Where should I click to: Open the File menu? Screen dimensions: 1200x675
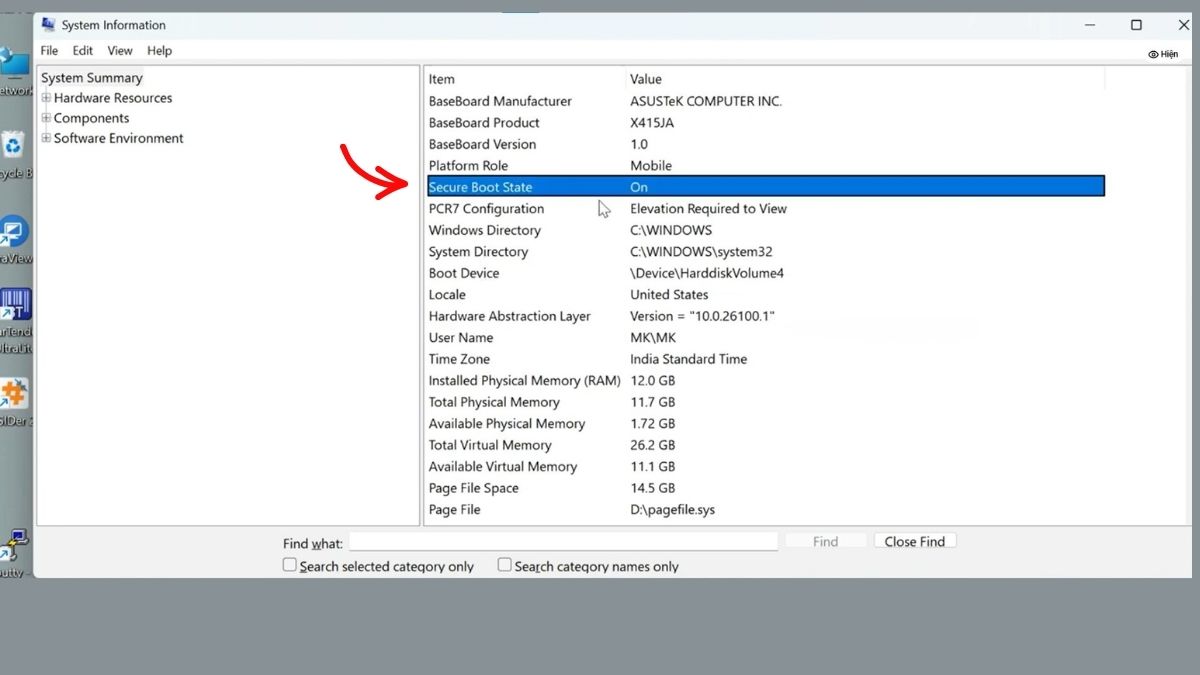pyautogui.click(x=49, y=50)
